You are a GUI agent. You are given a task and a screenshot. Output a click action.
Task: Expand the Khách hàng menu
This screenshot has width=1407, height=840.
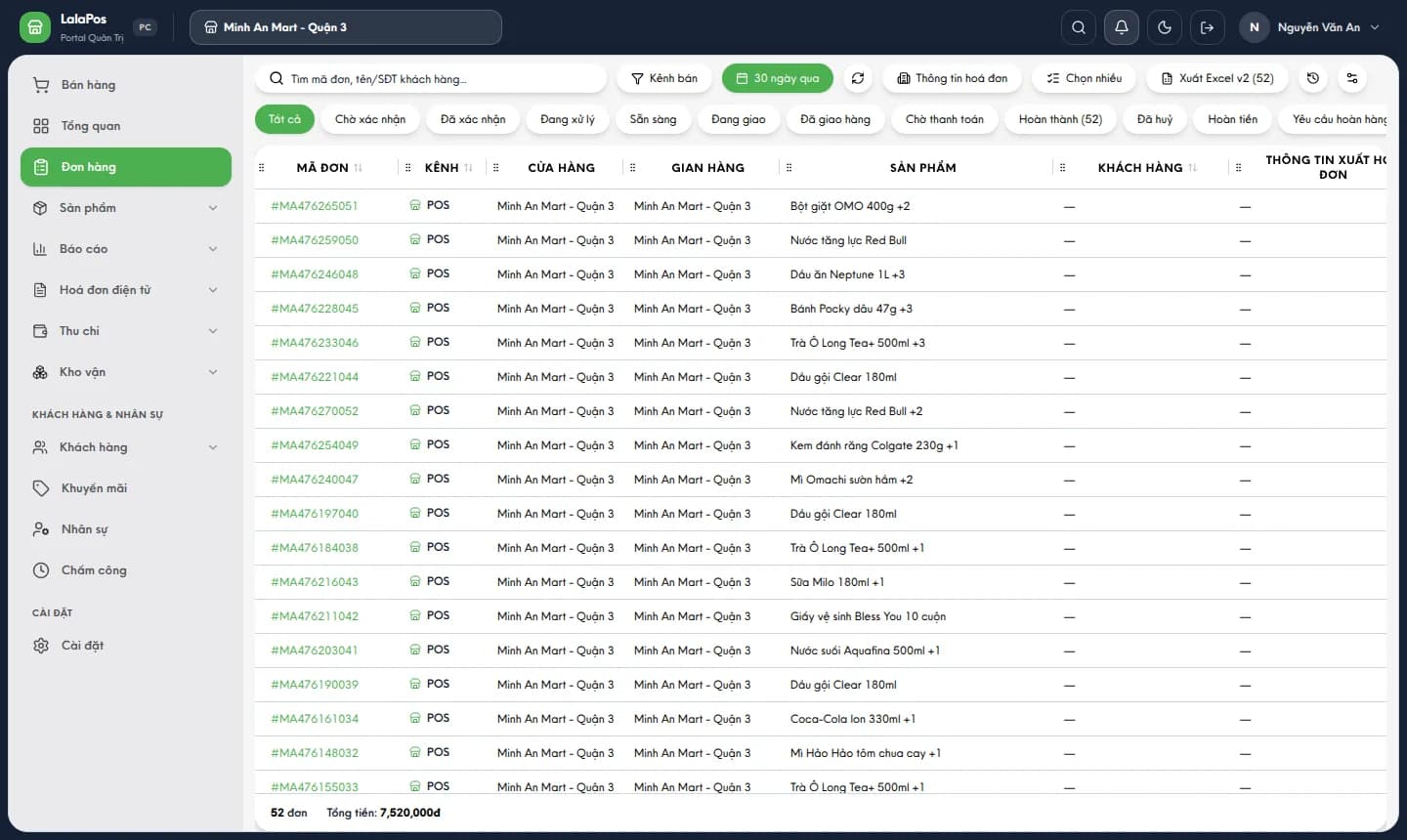click(x=126, y=447)
